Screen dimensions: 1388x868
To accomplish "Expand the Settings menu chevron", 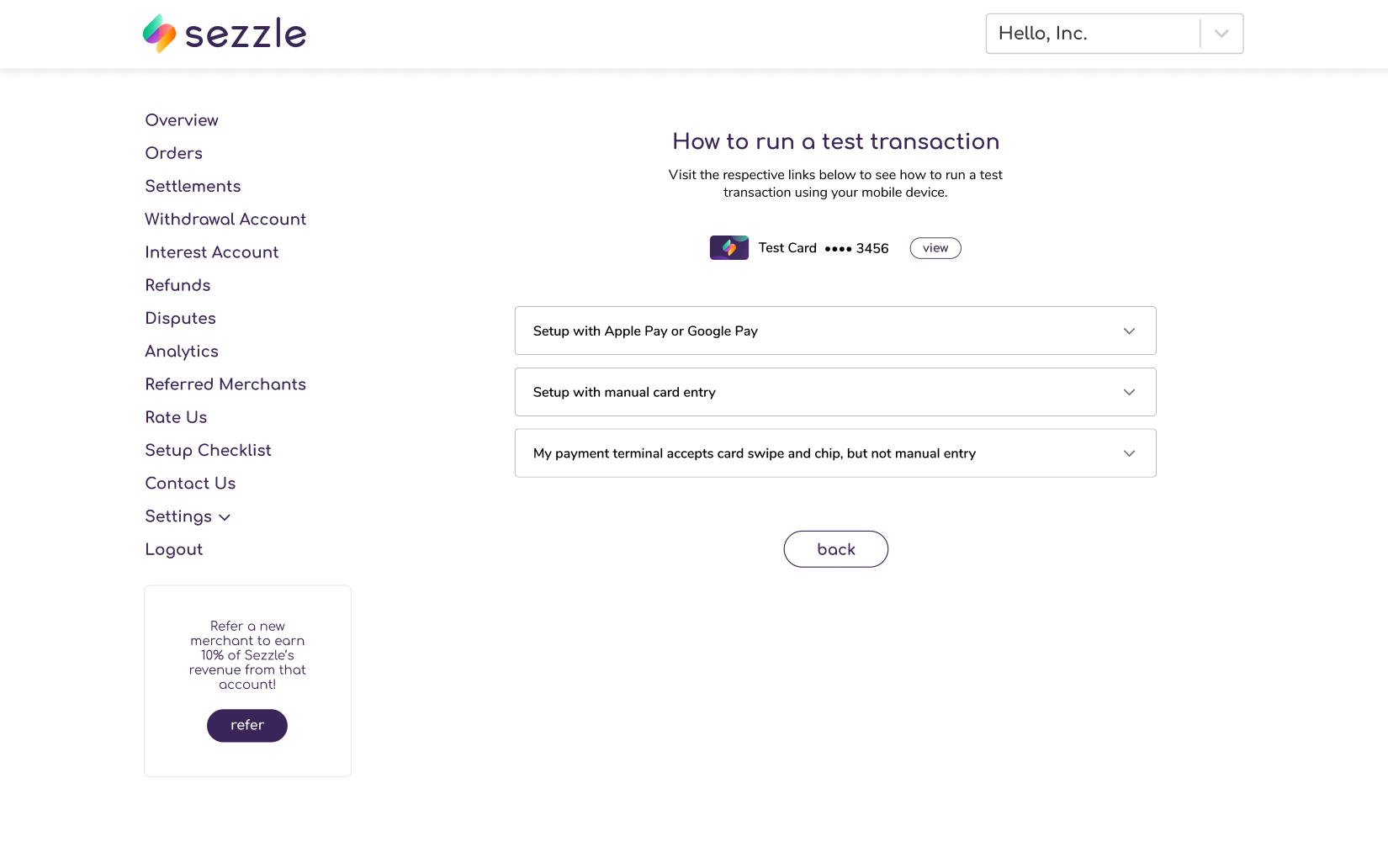I will 225,517.
